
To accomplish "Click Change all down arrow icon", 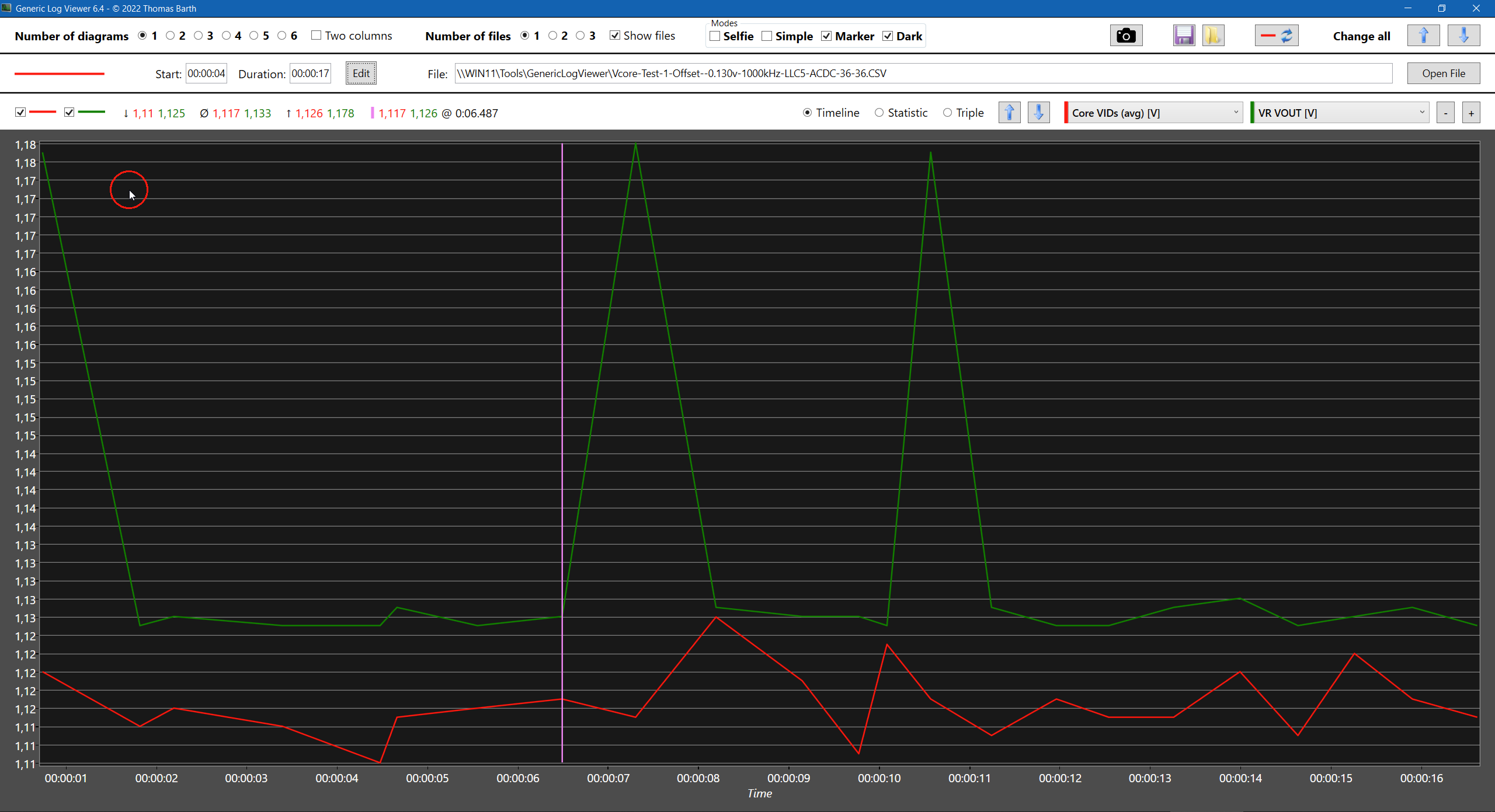I will point(1463,36).
